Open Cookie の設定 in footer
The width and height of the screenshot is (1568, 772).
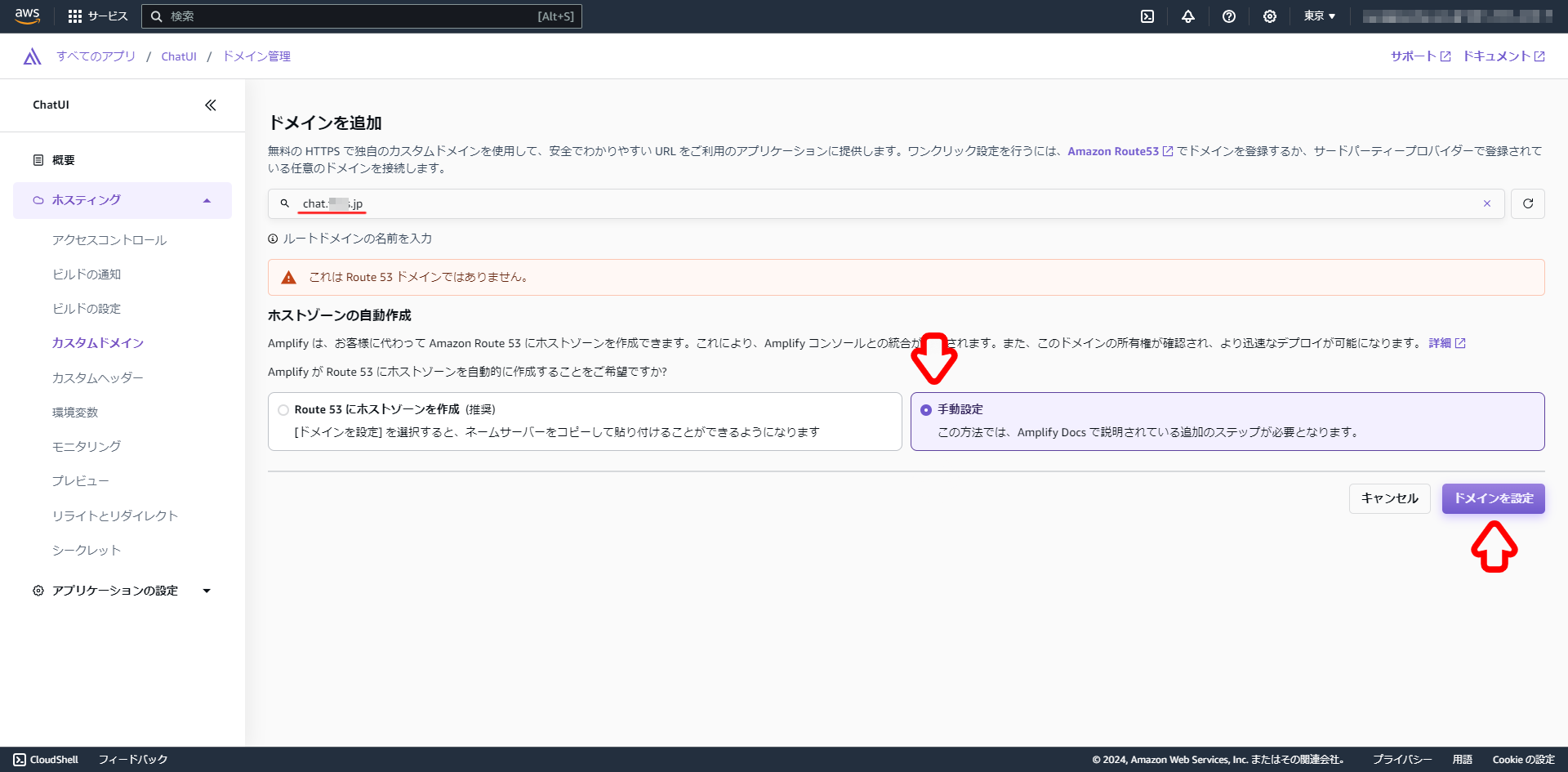(x=1524, y=760)
